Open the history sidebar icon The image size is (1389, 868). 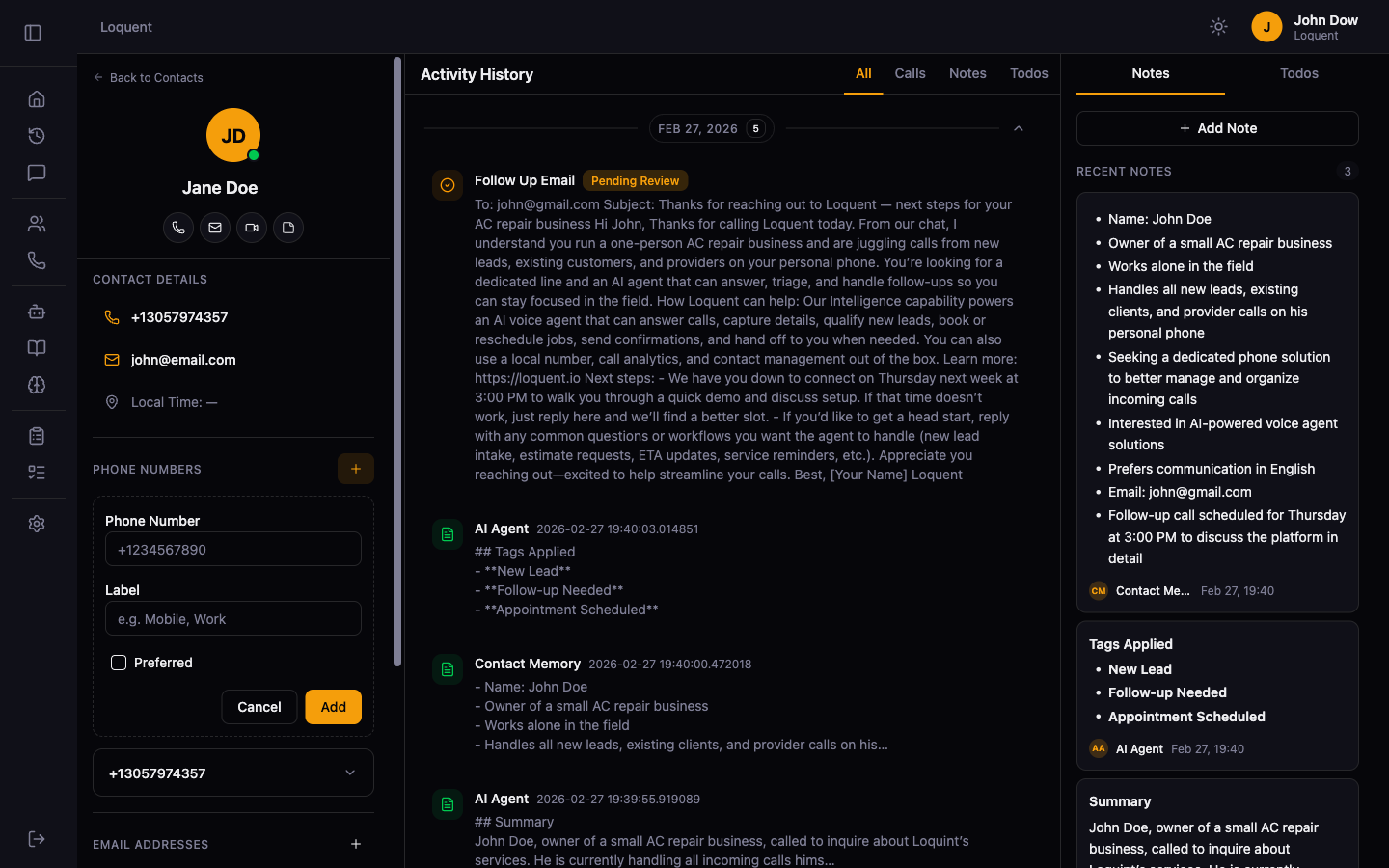(x=37, y=136)
